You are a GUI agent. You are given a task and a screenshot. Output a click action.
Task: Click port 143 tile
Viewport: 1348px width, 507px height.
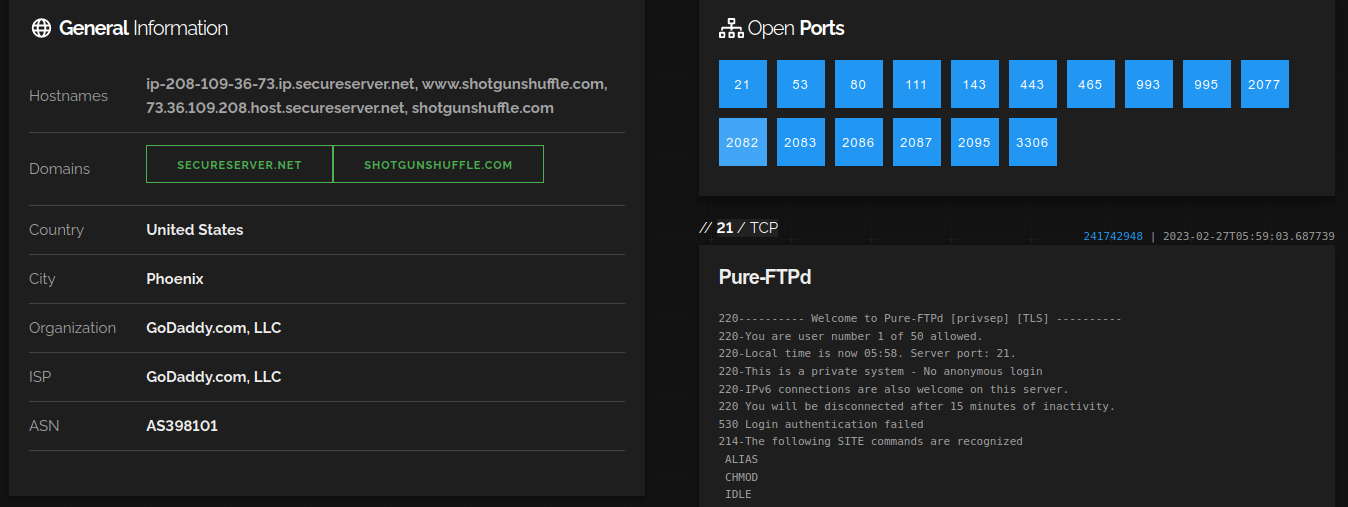pyautogui.click(x=974, y=84)
